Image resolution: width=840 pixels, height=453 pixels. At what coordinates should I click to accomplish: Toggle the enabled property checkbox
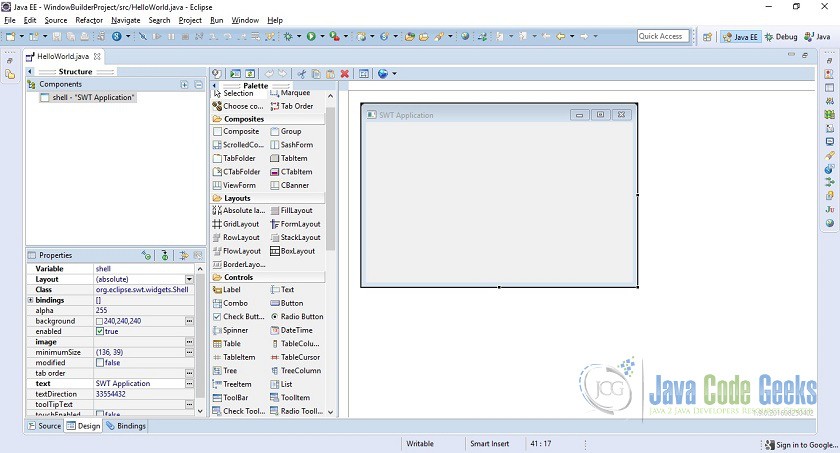pyautogui.click(x=100, y=331)
